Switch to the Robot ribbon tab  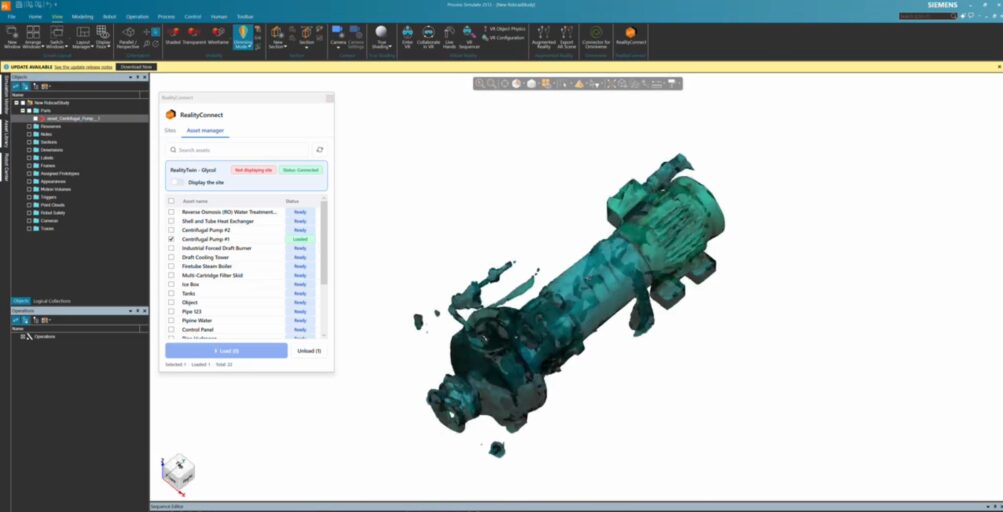coord(109,17)
